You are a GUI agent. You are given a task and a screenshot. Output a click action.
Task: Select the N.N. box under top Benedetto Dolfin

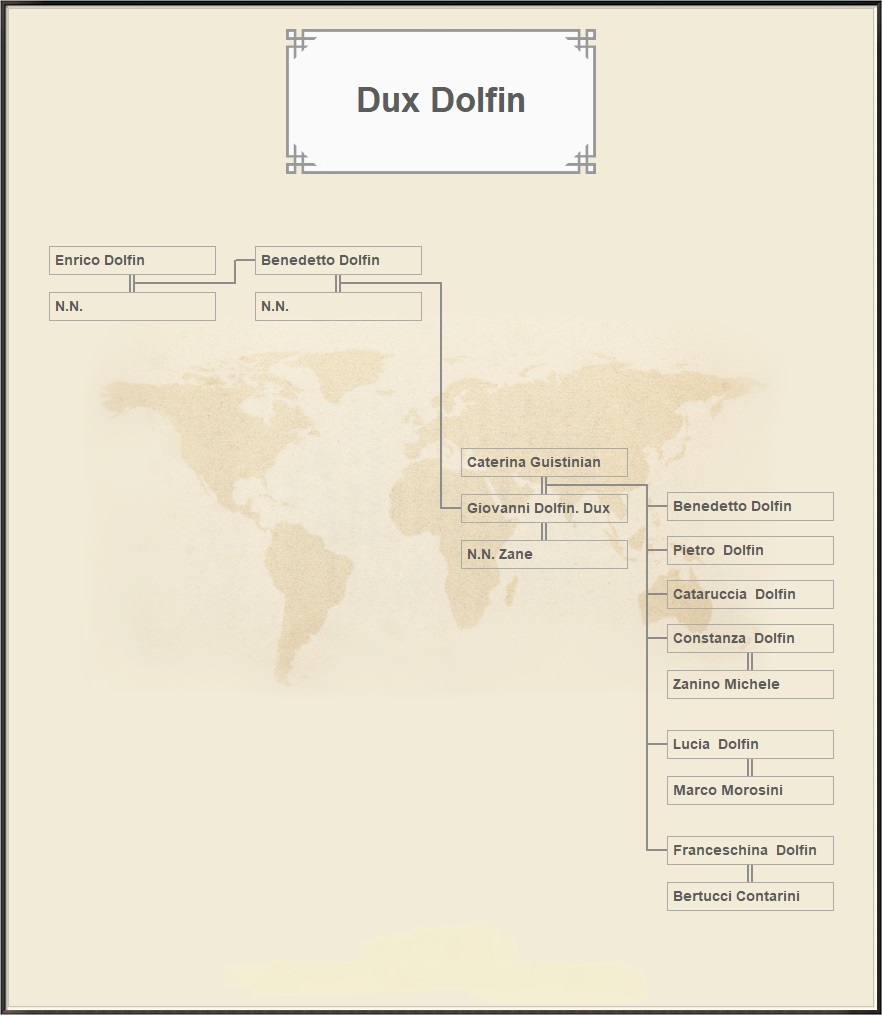click(338, 306)
